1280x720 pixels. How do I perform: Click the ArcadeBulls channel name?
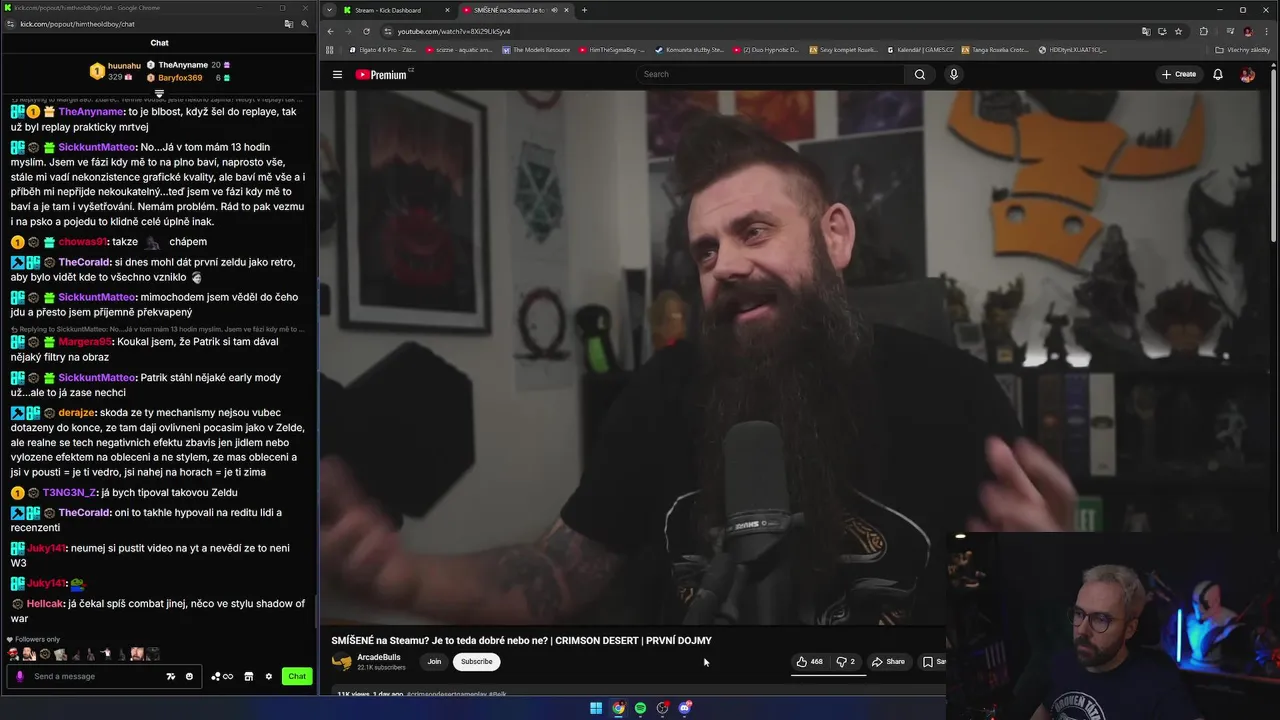pyautogui.click(x=379, y=657)
